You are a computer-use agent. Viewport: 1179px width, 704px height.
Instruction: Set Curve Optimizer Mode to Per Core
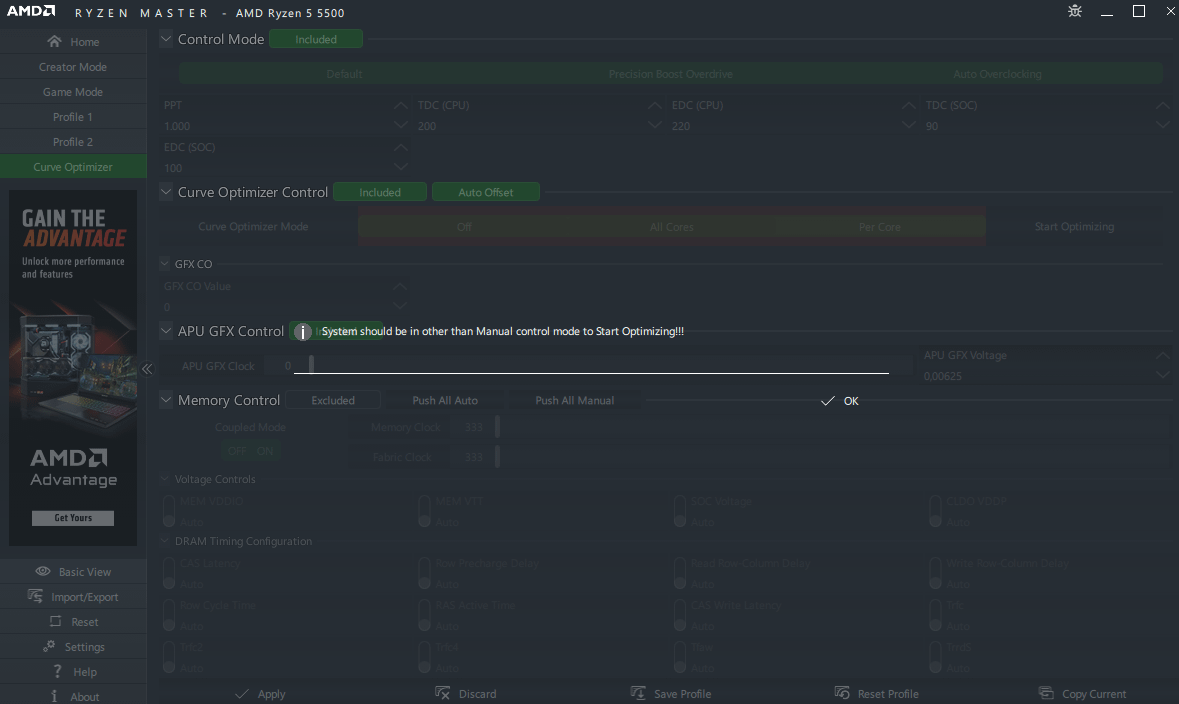coord(880,226)
